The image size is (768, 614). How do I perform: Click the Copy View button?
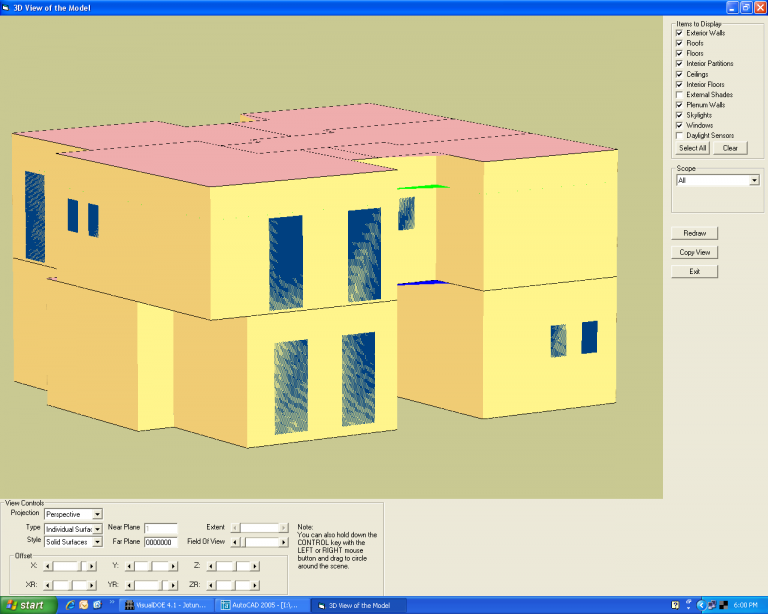[x=694, y=252]
